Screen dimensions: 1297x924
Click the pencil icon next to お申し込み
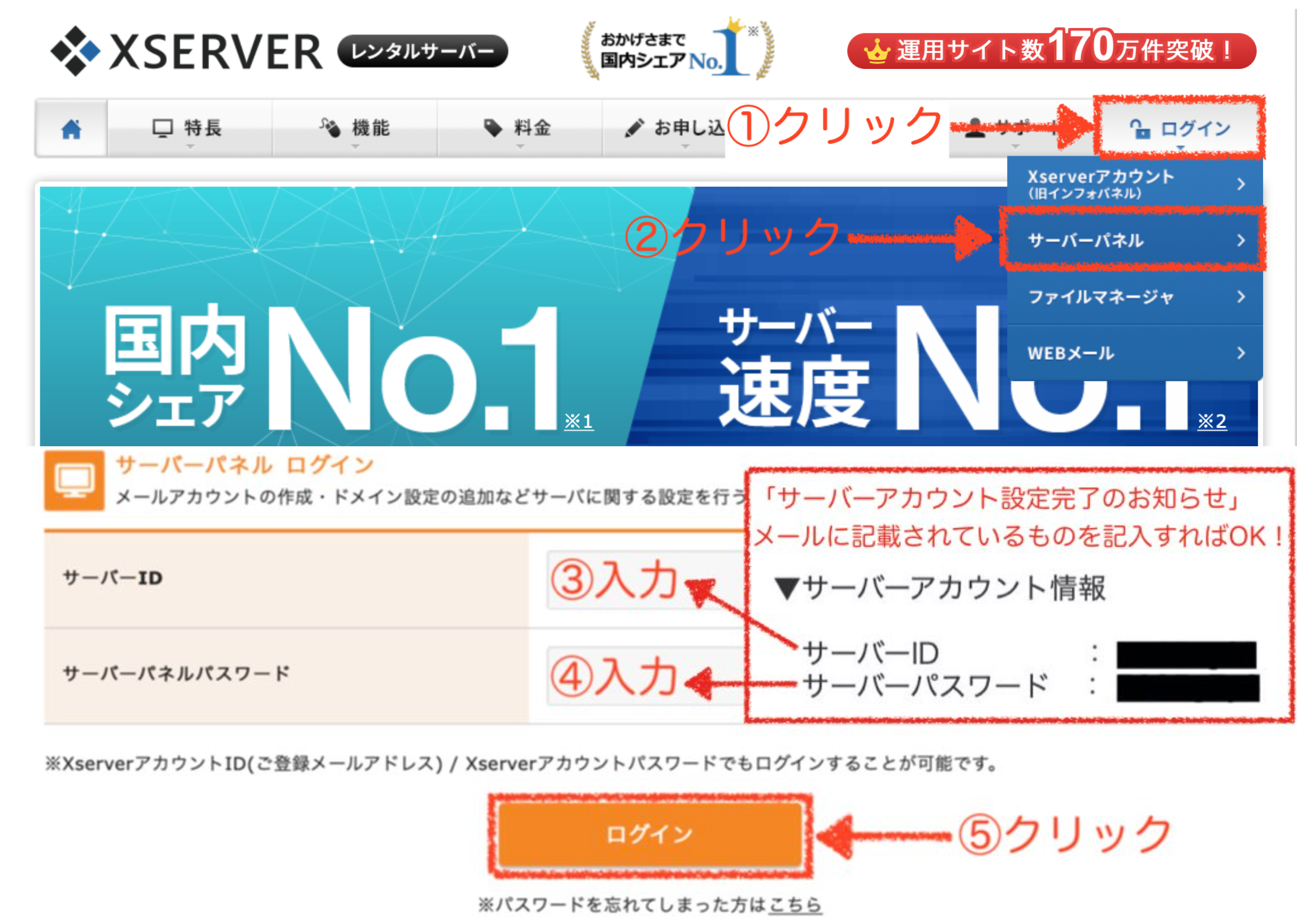pyautogui.click(x=635, y=127)
